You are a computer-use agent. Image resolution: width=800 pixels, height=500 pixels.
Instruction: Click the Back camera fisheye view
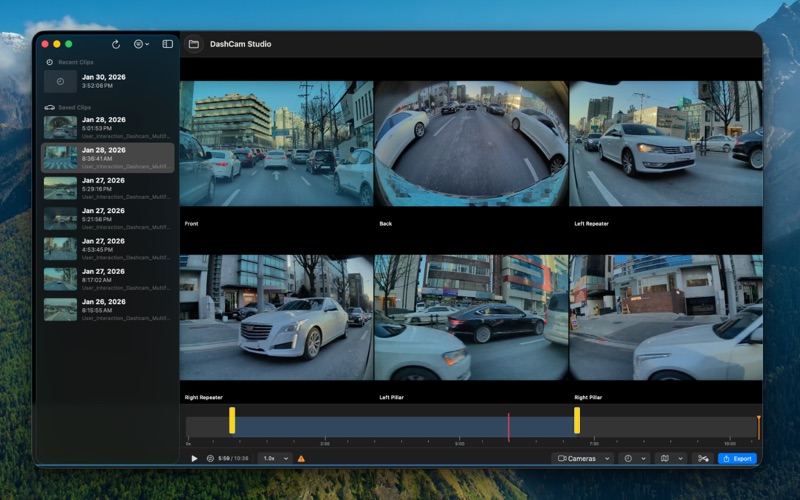pyautogui.click(x=471, y=143)
